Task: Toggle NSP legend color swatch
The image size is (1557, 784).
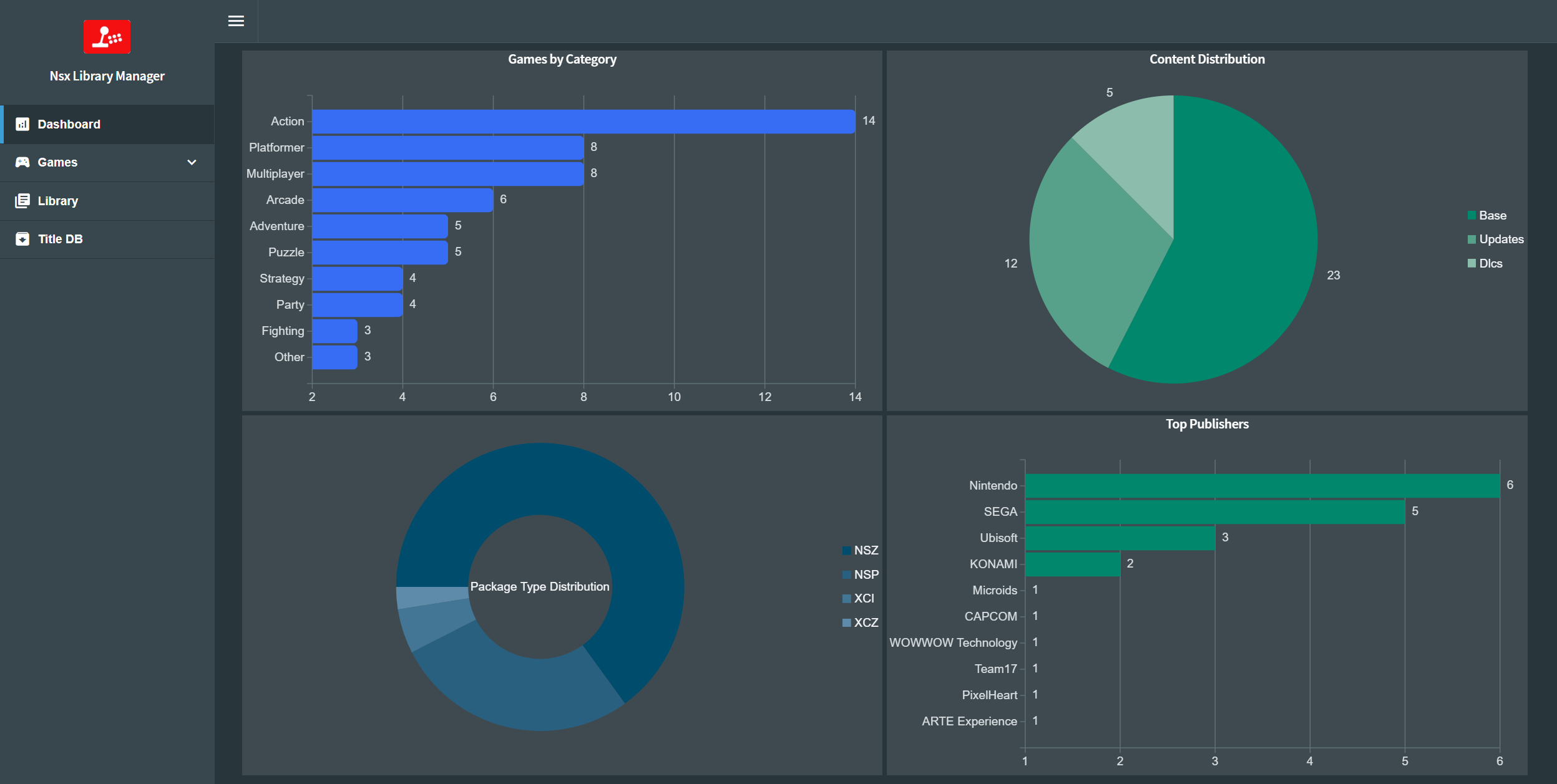Action: 846,575
